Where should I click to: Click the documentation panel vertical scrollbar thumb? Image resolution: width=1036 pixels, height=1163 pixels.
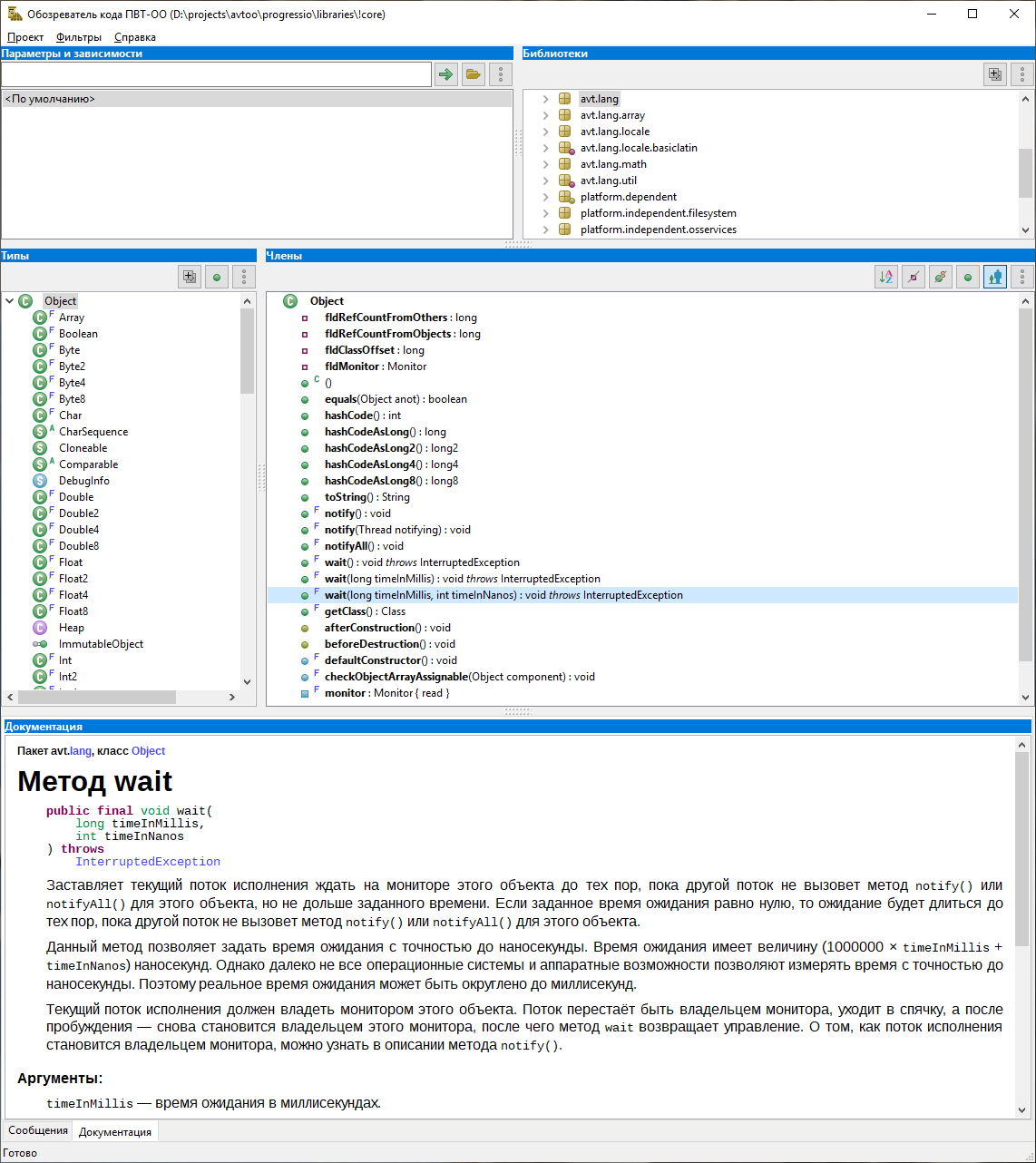[1022, 849]
